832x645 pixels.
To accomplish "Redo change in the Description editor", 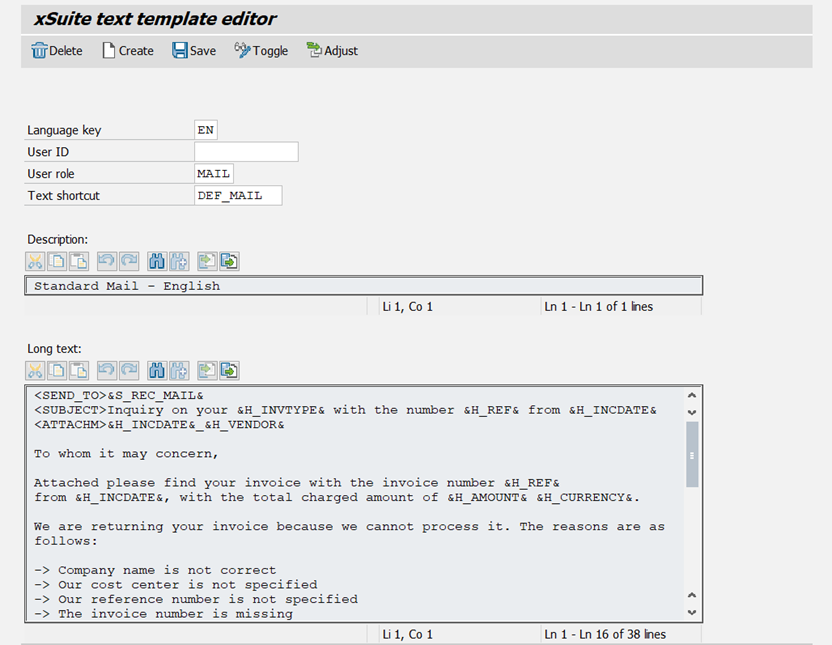I will coord(129,261).
